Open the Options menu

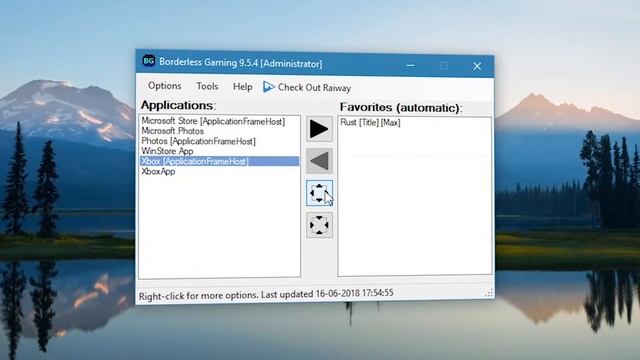[164, 86]
